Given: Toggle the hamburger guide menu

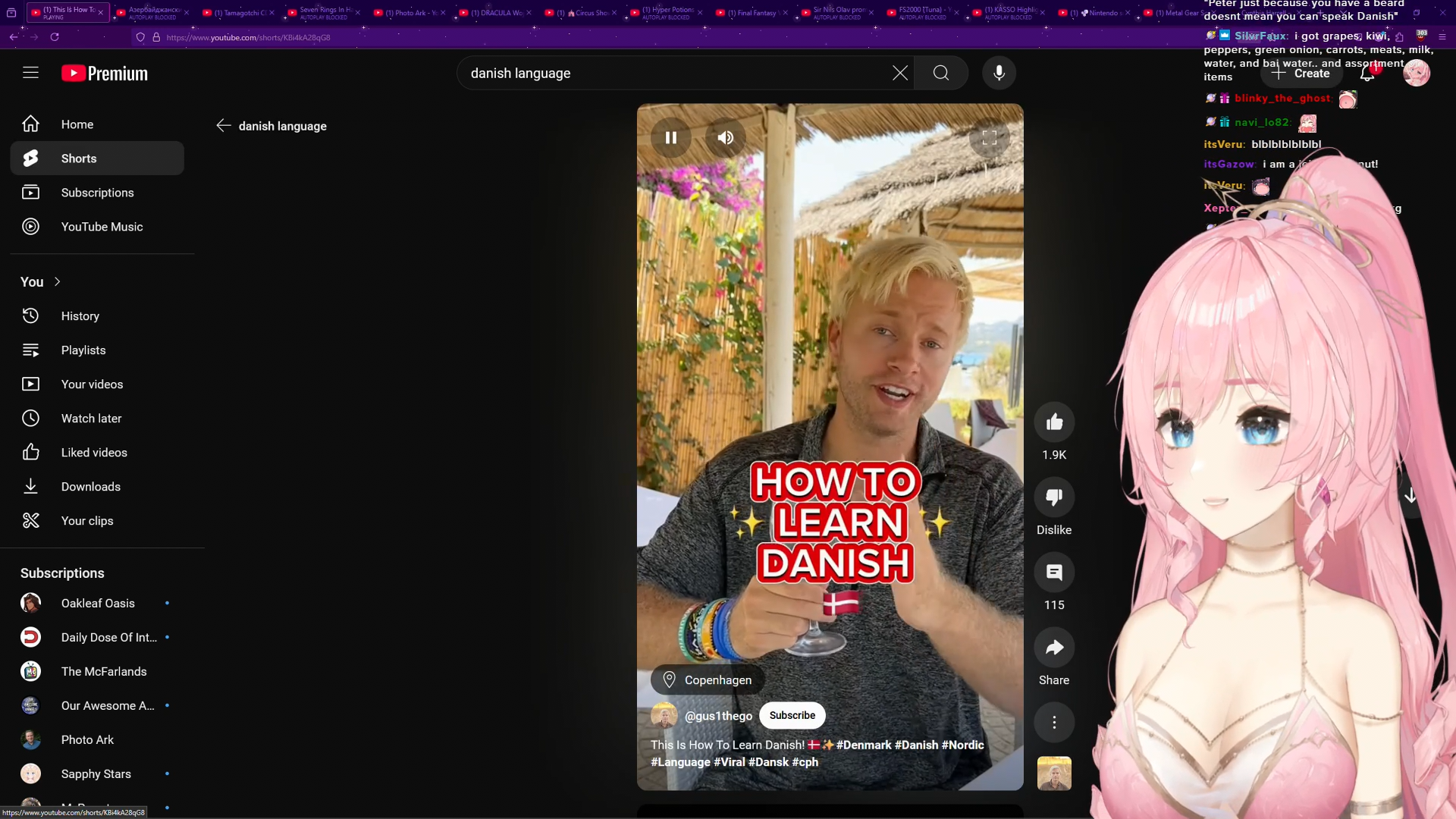Looking at the screenshot, I should point(30,73).
